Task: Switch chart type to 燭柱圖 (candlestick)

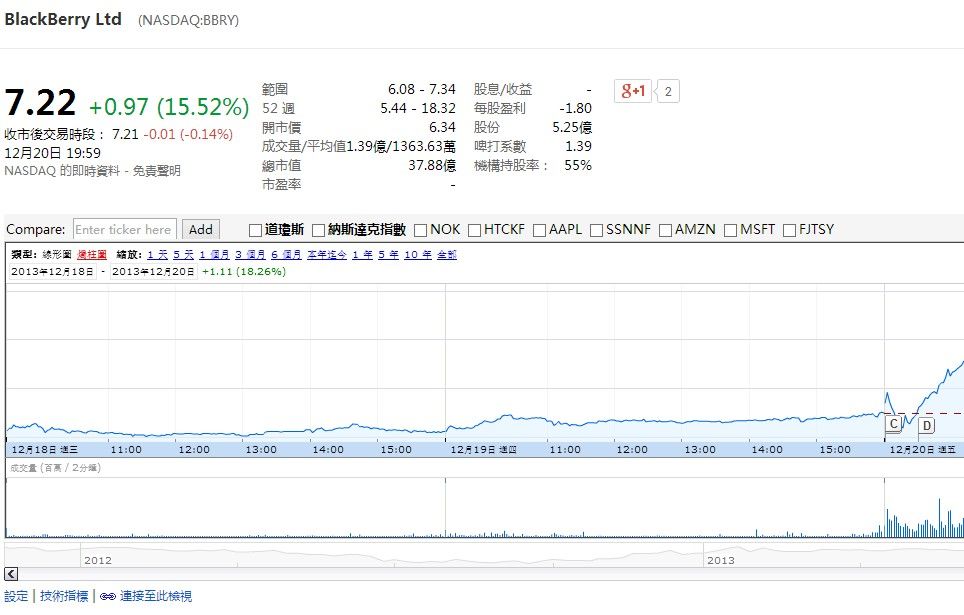Action: [92, 255]
